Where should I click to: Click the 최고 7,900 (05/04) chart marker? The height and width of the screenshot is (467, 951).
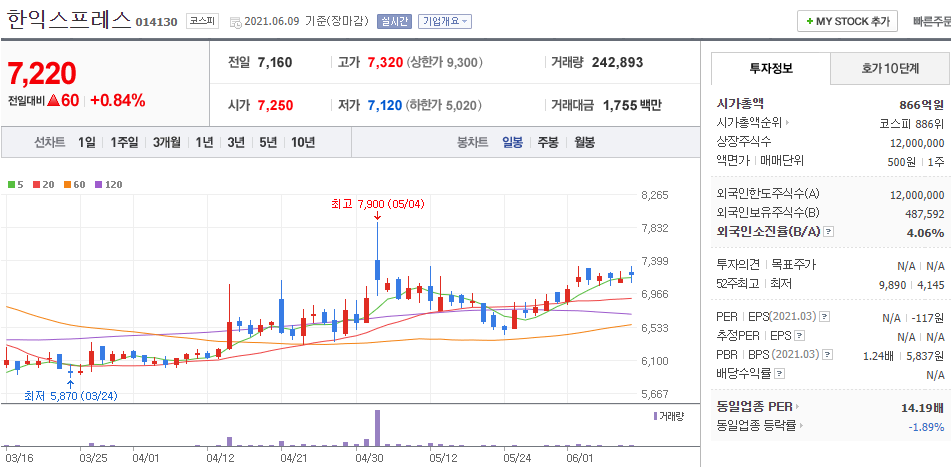377,204
